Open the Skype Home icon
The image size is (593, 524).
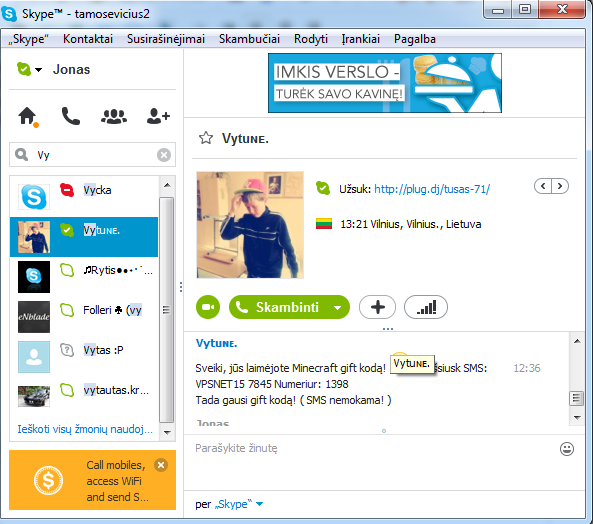tap(28, 116)
